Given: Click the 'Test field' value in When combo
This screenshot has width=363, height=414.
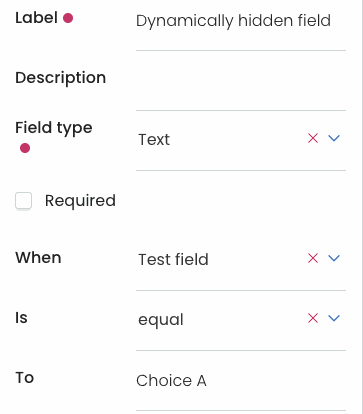Looking at the screenshot, I should 173,259.
